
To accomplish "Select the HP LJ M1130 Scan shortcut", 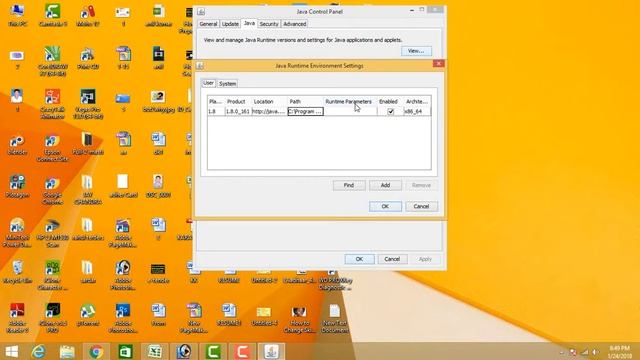I will [x=53, y=233].
